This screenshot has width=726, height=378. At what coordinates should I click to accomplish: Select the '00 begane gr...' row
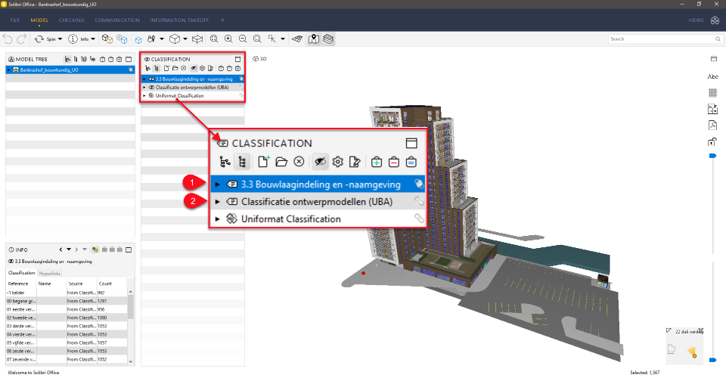[67, 301]
